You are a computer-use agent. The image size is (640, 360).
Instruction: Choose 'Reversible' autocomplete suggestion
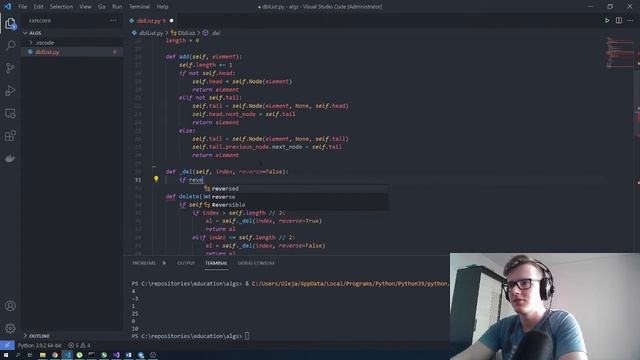click(296, 205)
